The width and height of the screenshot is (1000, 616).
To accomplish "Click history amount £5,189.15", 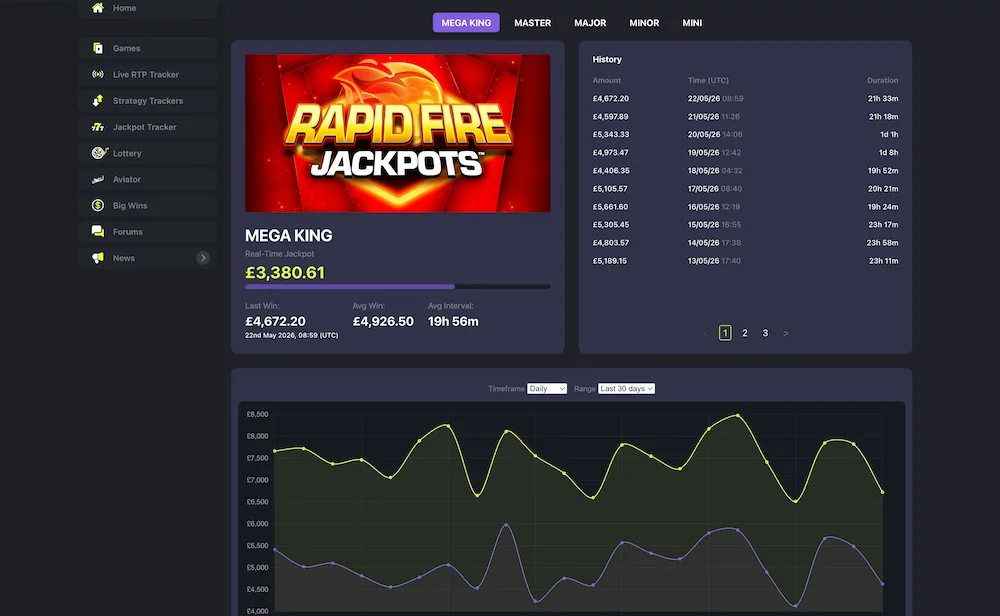I will coord(610,261).
